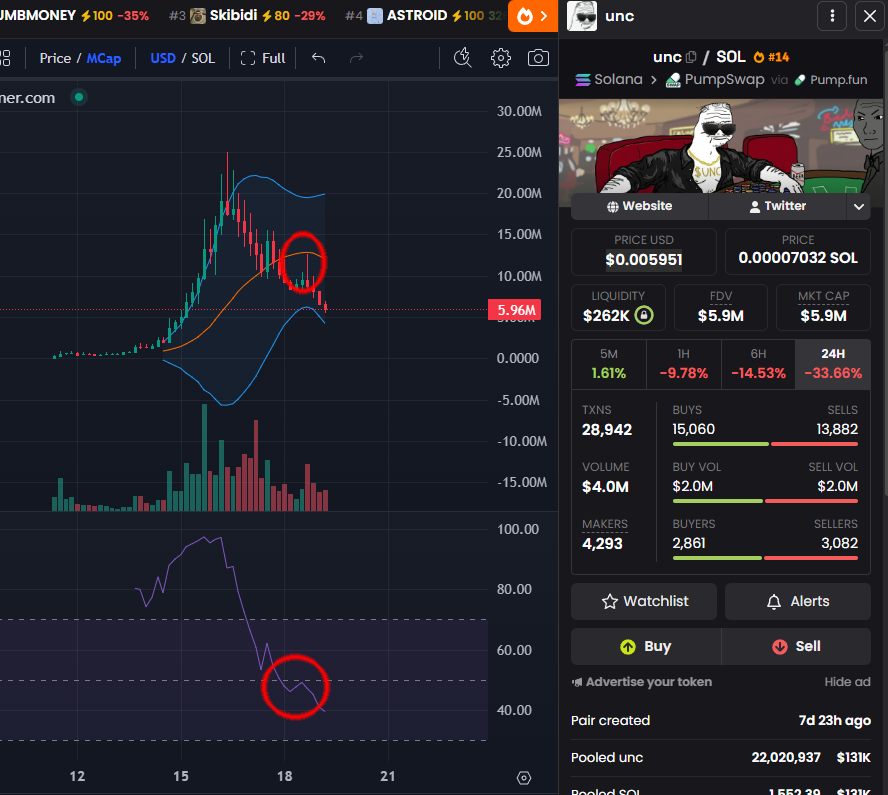The width and height of the screenshot is (888, 795).
Task: Click the MKT CAP $5.9M box
Action: (x=823, y=307)
